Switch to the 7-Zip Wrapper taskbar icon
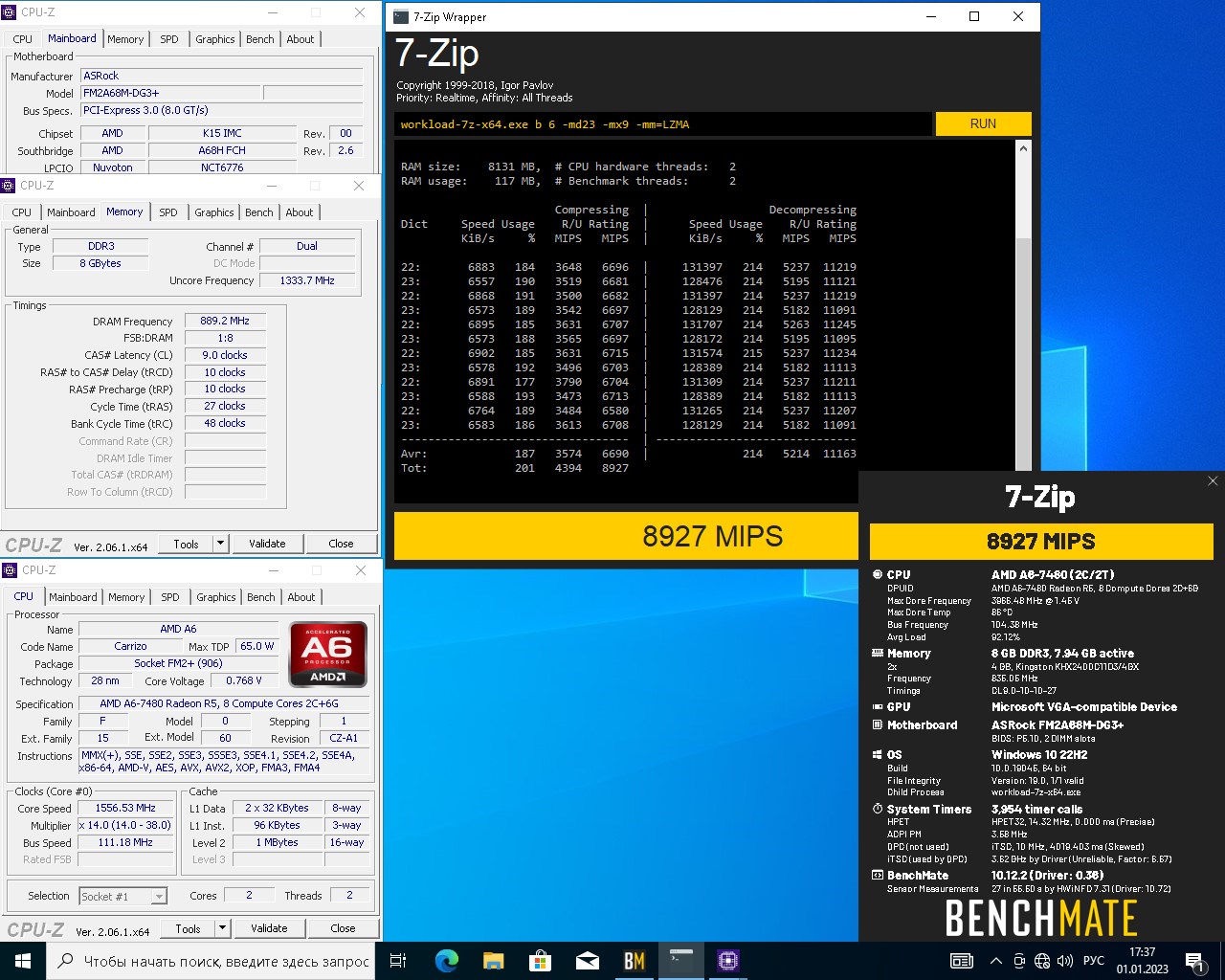 click(x=680, y=961)
